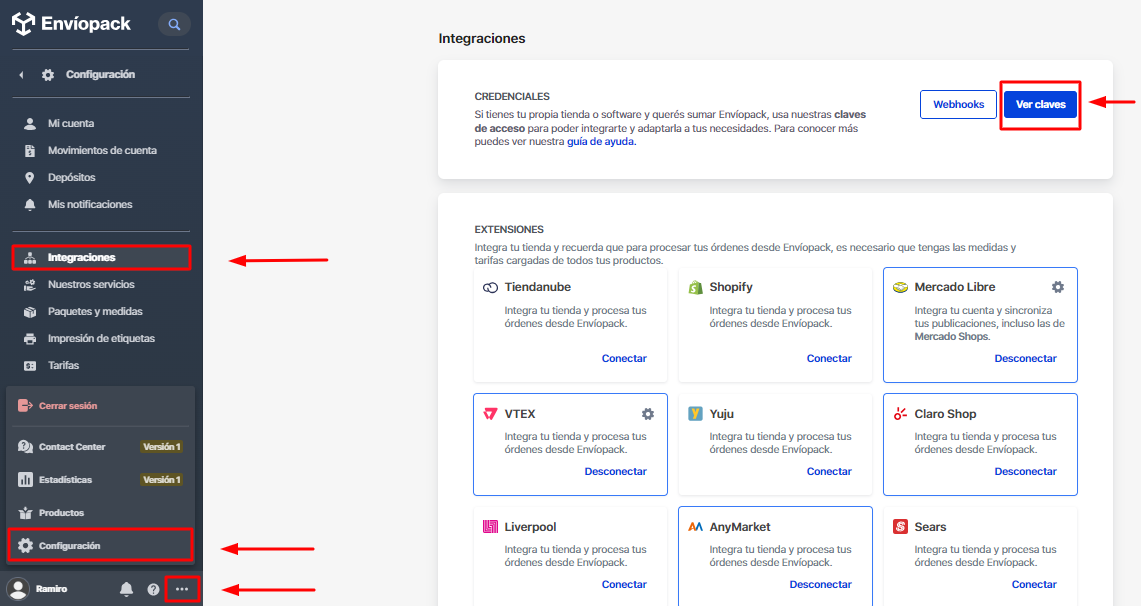Open Paquetes y medidas
Viewport: 1141px width, 606px height.
tap(95, 311)
